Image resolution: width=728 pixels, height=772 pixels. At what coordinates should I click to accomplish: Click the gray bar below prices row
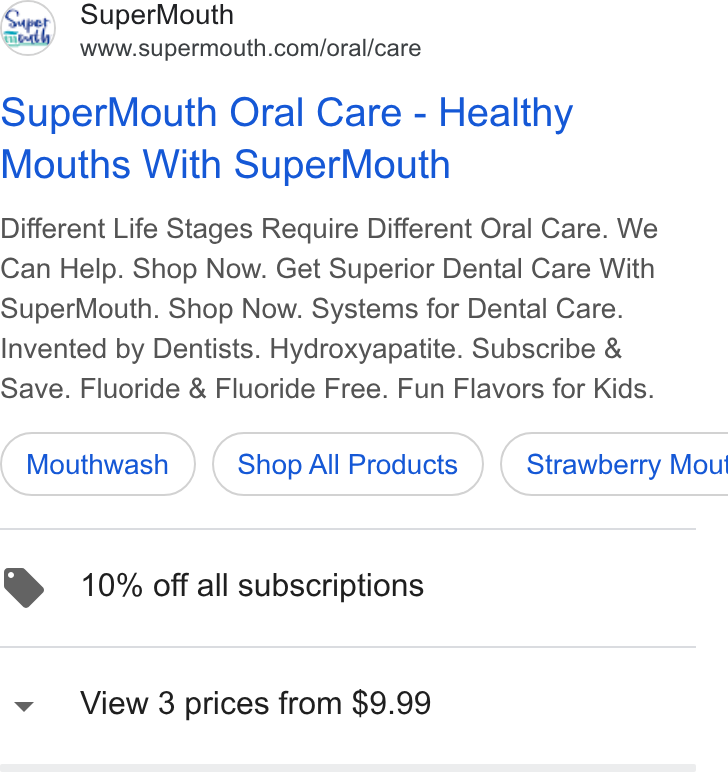point(348,768)
